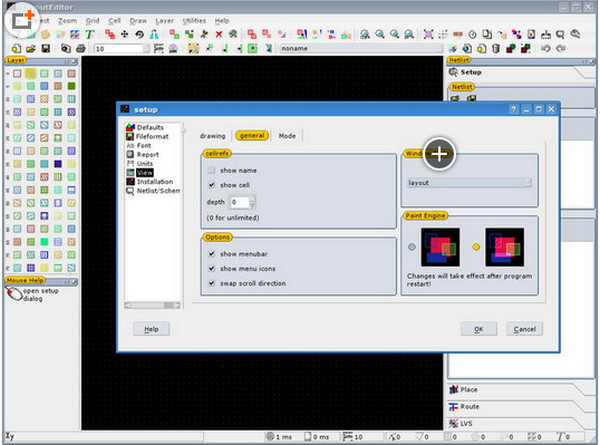Click the Place panel icon
This screenshot has width=600, height=445.
pos(453,390)
